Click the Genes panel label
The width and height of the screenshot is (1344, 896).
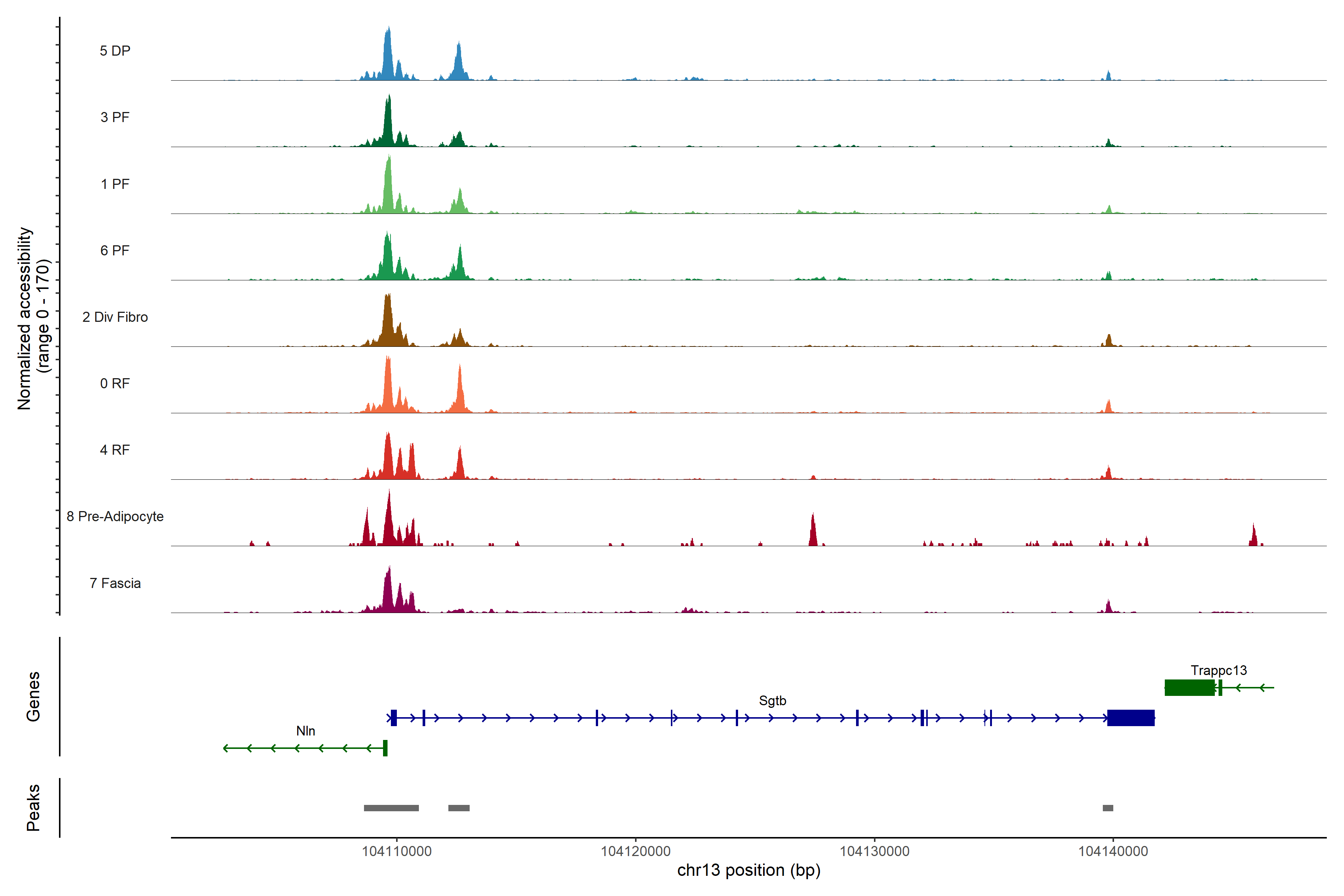coord(33,697)
